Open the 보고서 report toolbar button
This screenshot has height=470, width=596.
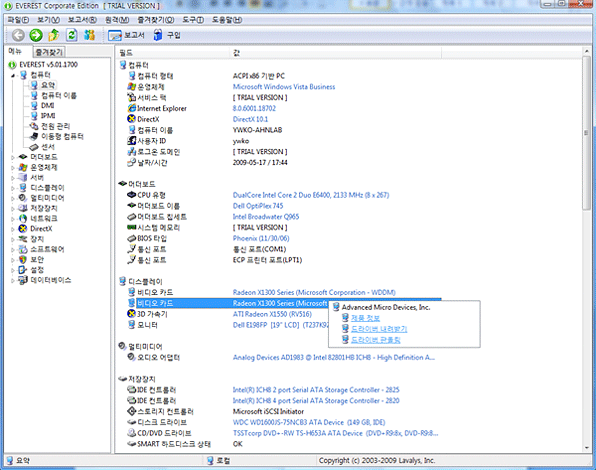point(126,35)
